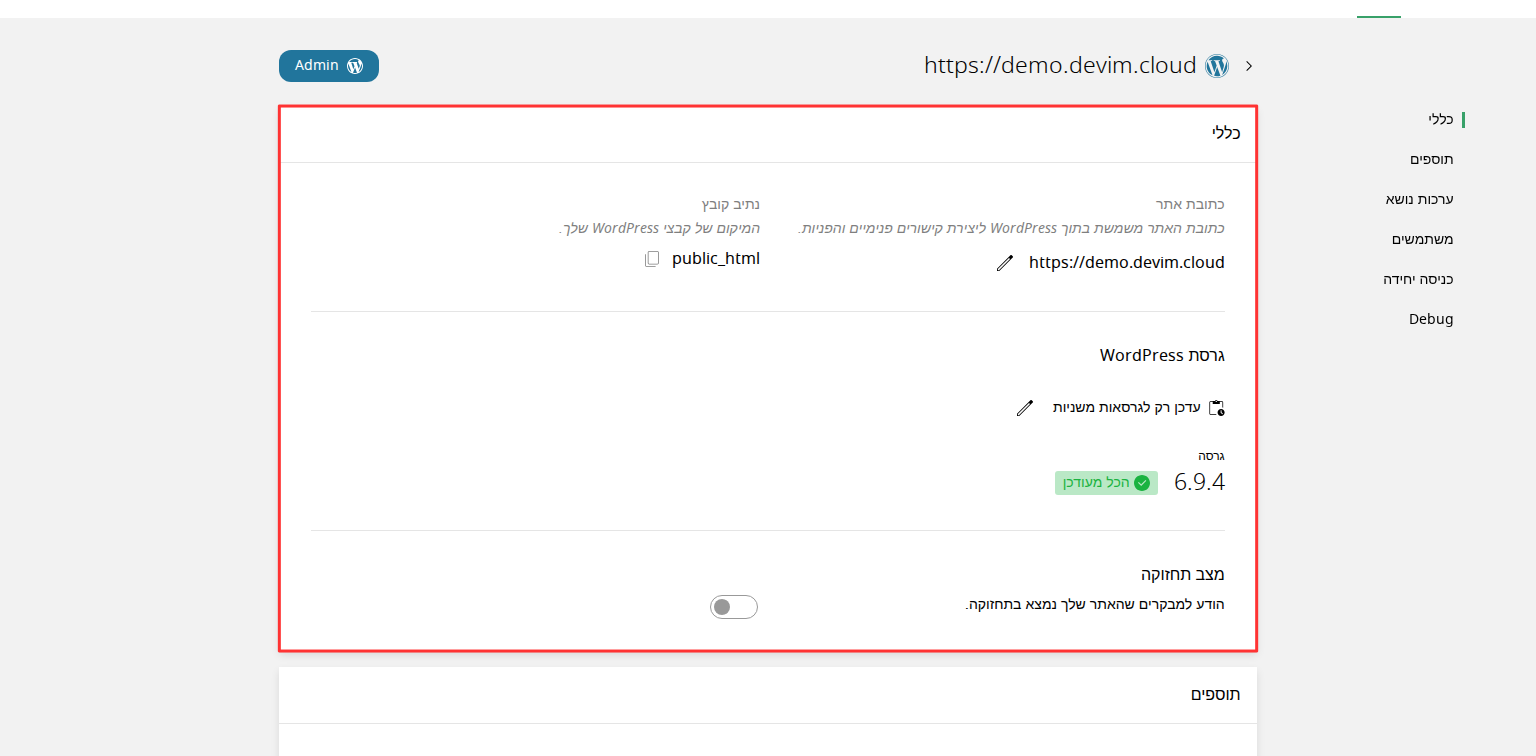Click the public_html path text
The image size is (1536, 756).
716,259
